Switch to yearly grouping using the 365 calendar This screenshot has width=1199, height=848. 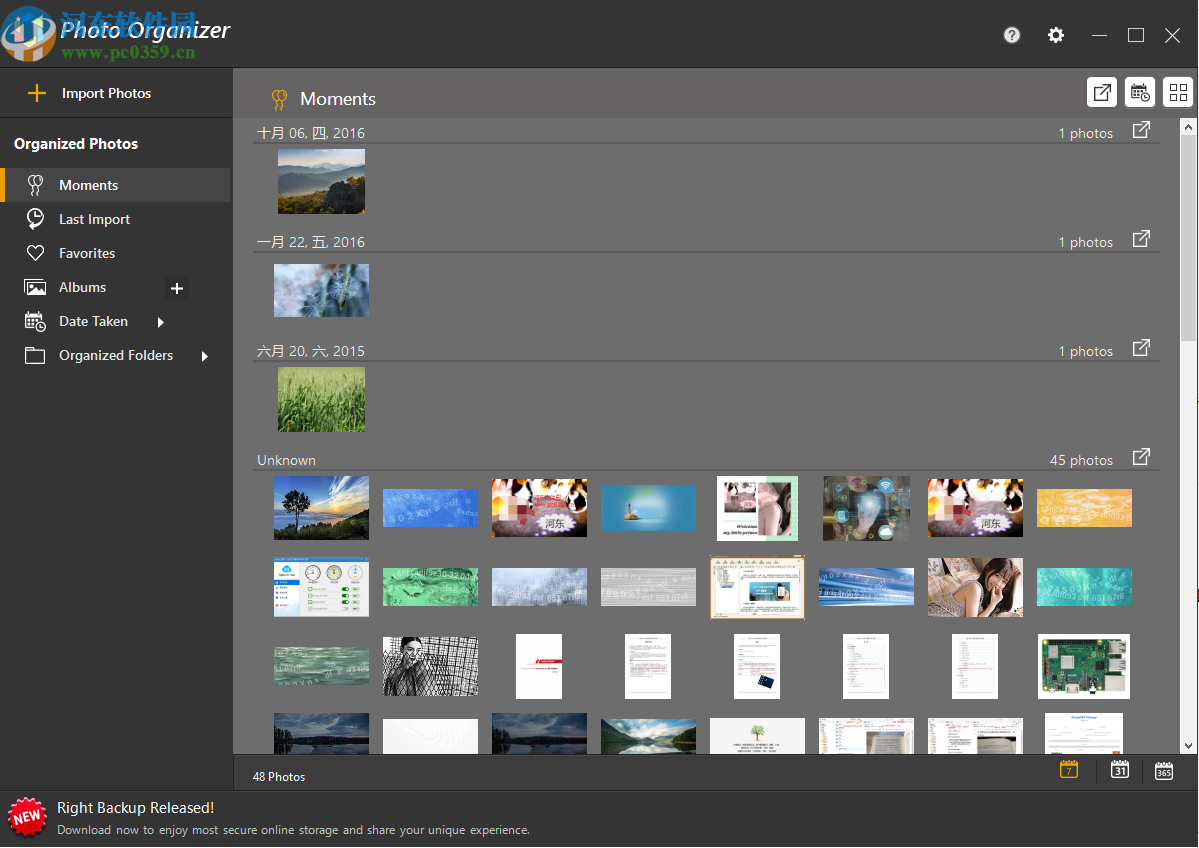(1163, 770)
